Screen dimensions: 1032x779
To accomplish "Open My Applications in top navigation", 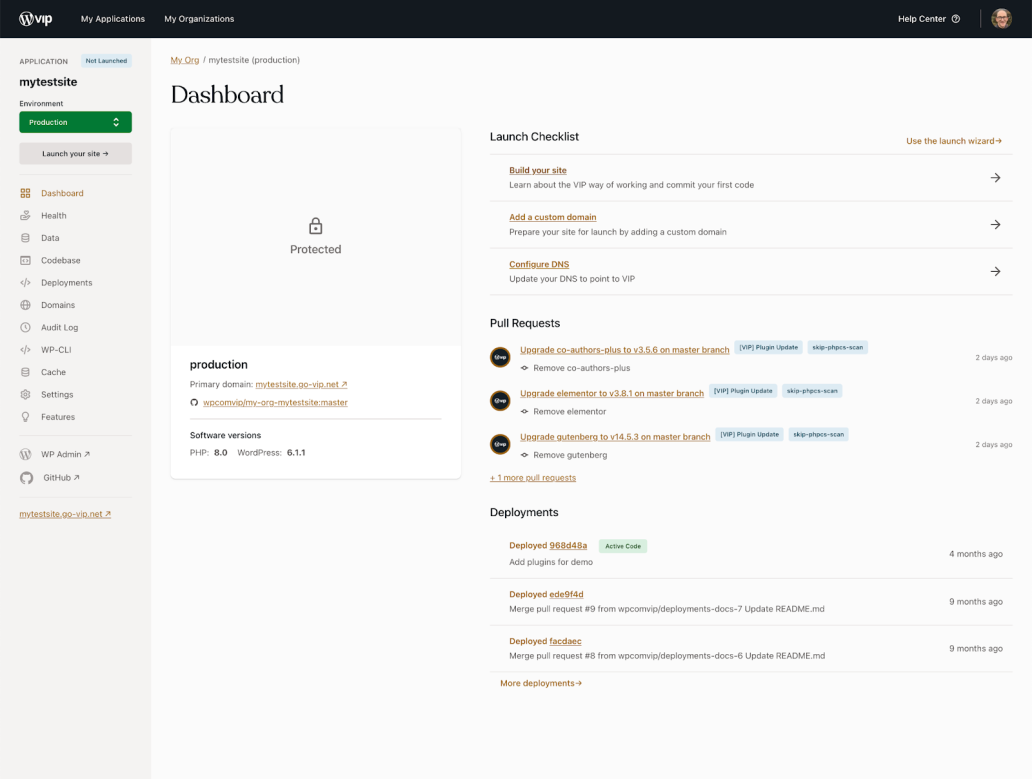I will (x=113, y=18).
